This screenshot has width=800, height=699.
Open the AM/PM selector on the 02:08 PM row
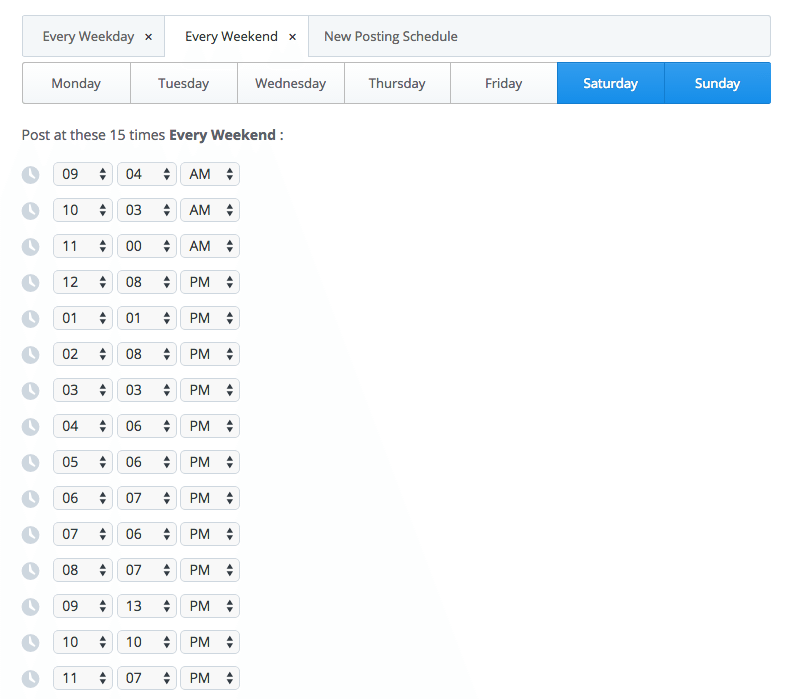[209, 354]
